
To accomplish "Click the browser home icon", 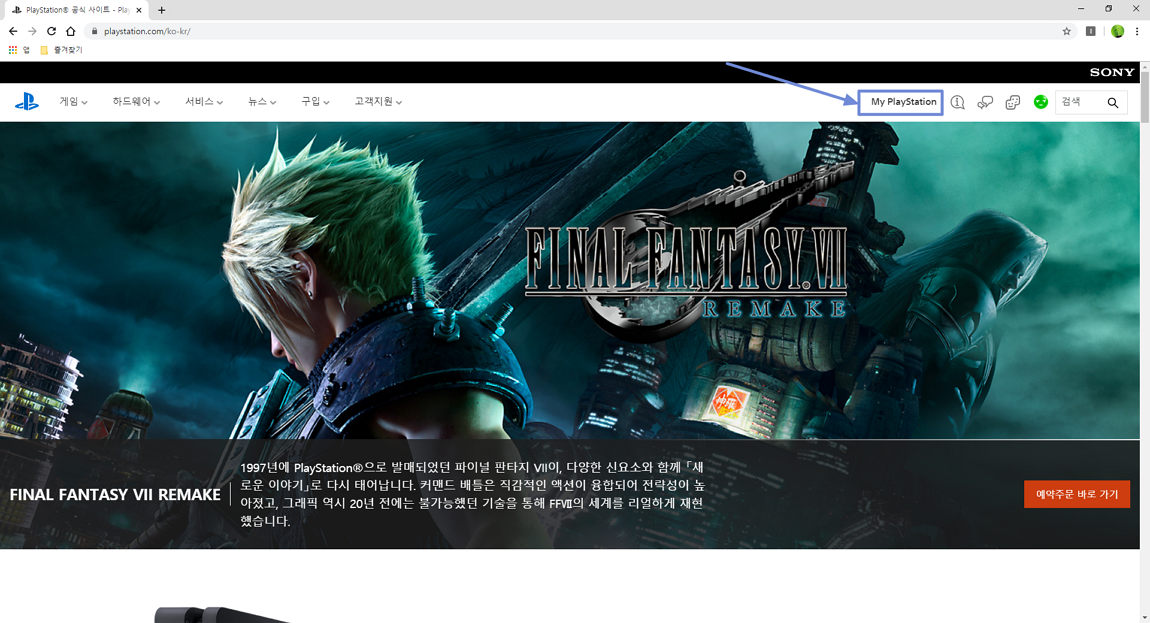I will [70, 31].
